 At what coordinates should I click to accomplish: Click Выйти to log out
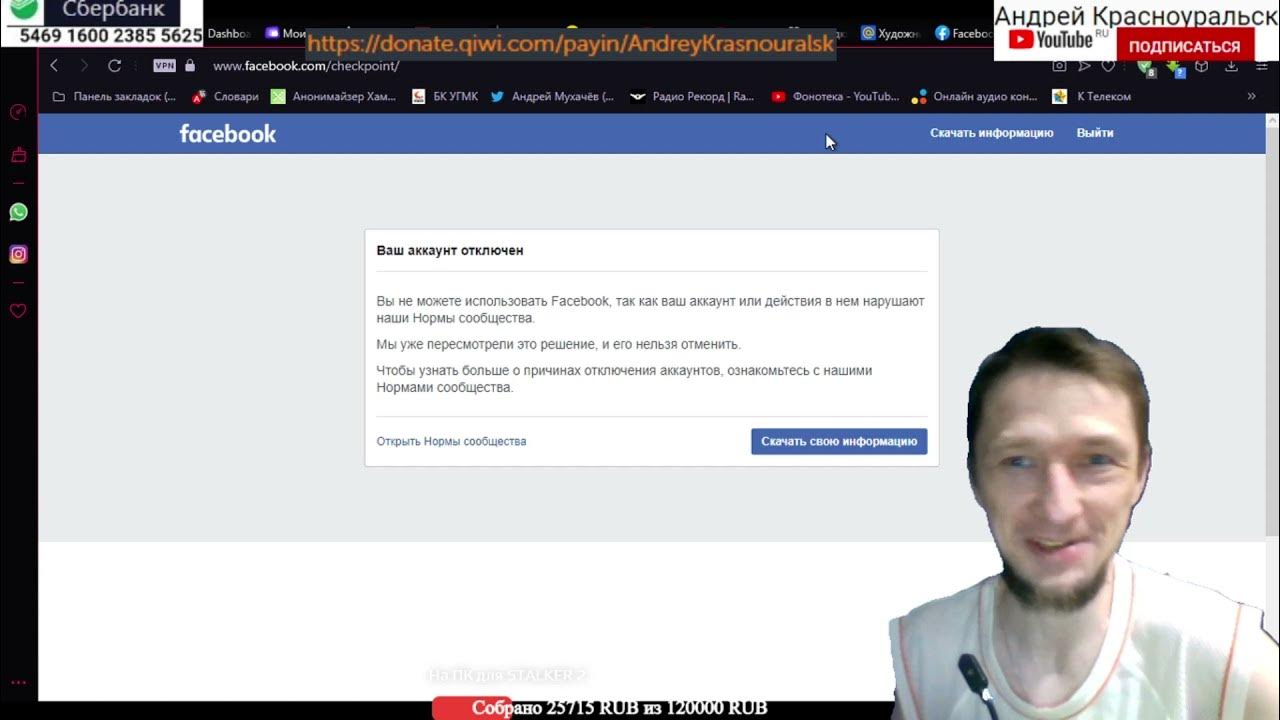(x=1095, y=133)
